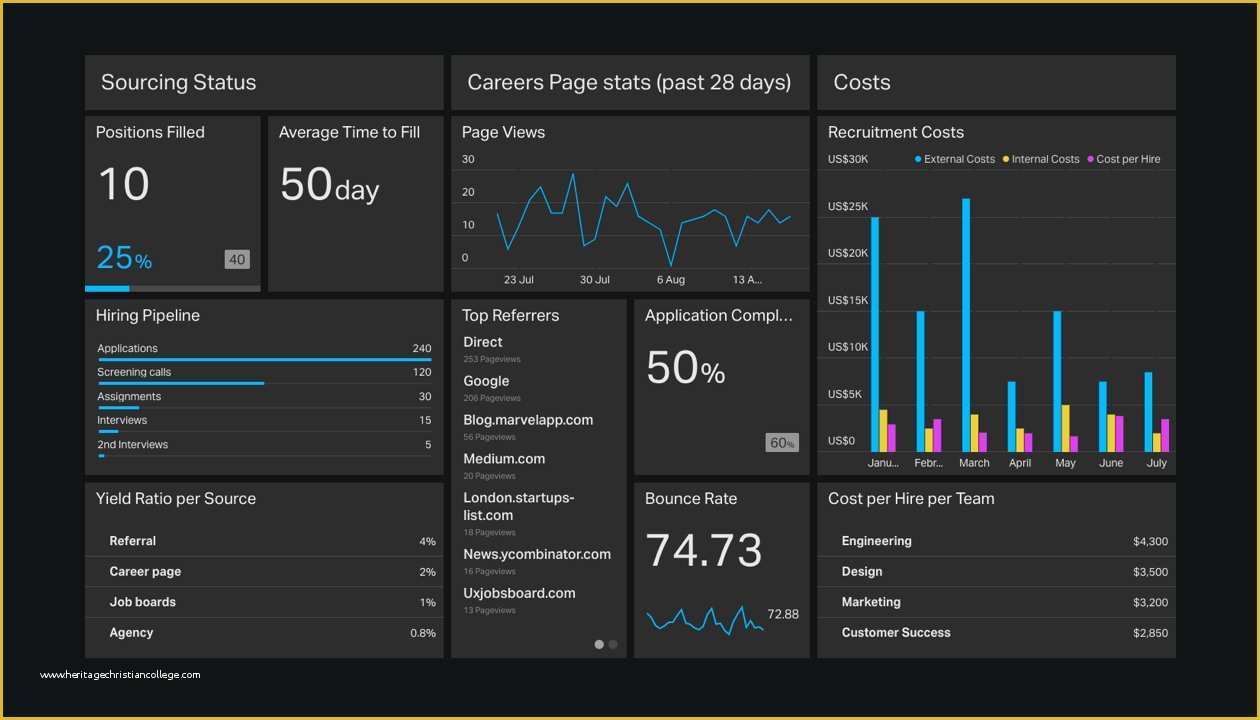
Task: Click the $2,850 Customer Success value
Action: point(1150,633)
